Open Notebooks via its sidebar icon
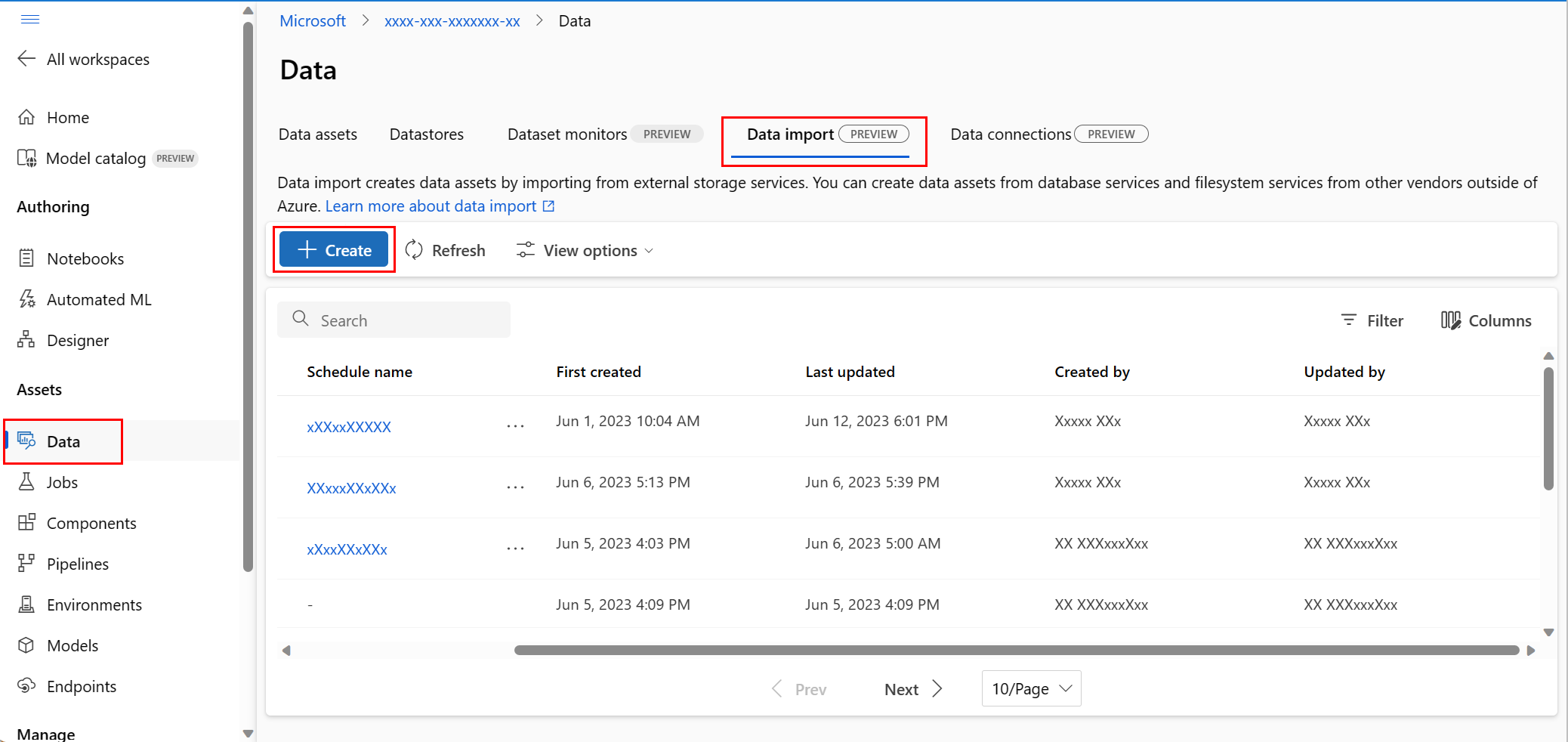This screenshot has width=1568, height=742. (26, 258)
